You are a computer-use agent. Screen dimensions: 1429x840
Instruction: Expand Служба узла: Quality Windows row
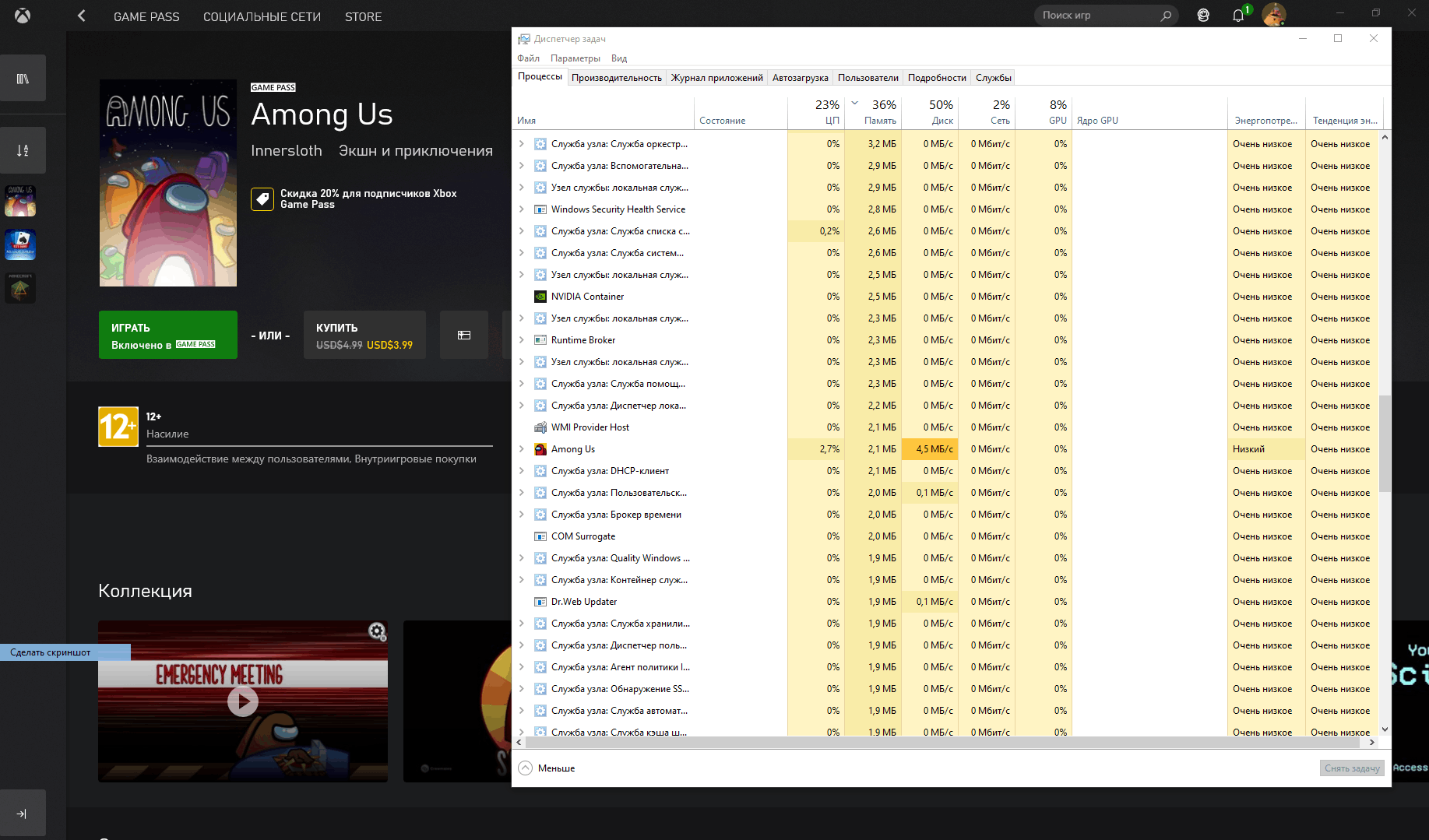coord(522,558)
